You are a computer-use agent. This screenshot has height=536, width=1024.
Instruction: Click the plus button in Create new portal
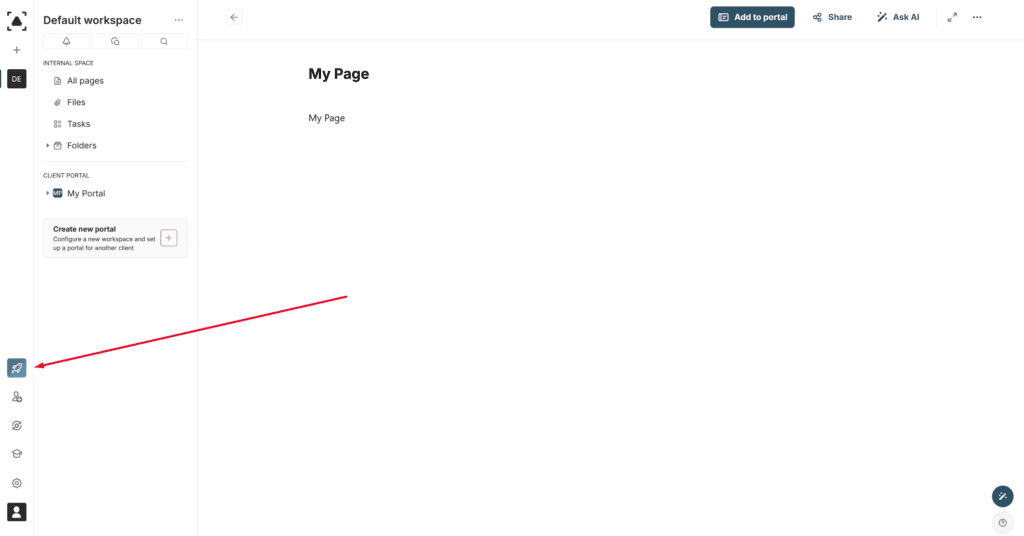click(168, 238)
